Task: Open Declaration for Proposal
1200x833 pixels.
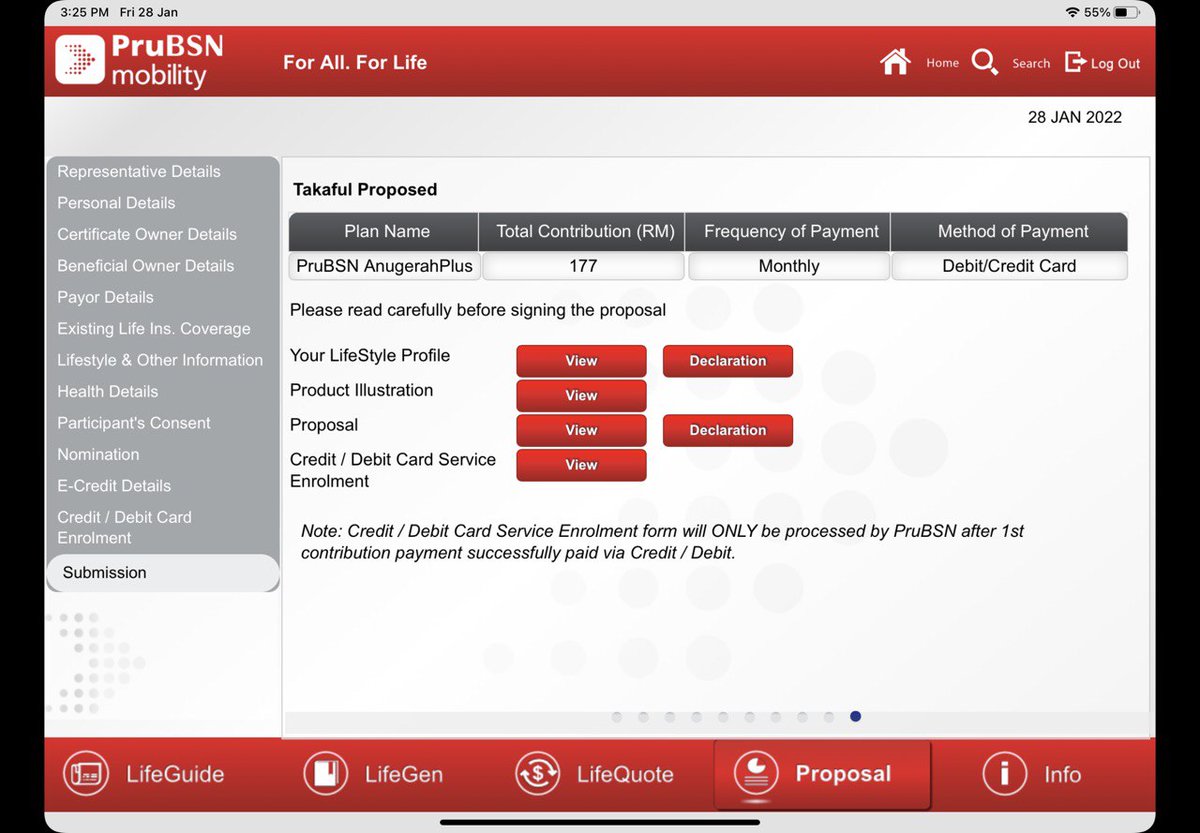Action: [728, 430]
